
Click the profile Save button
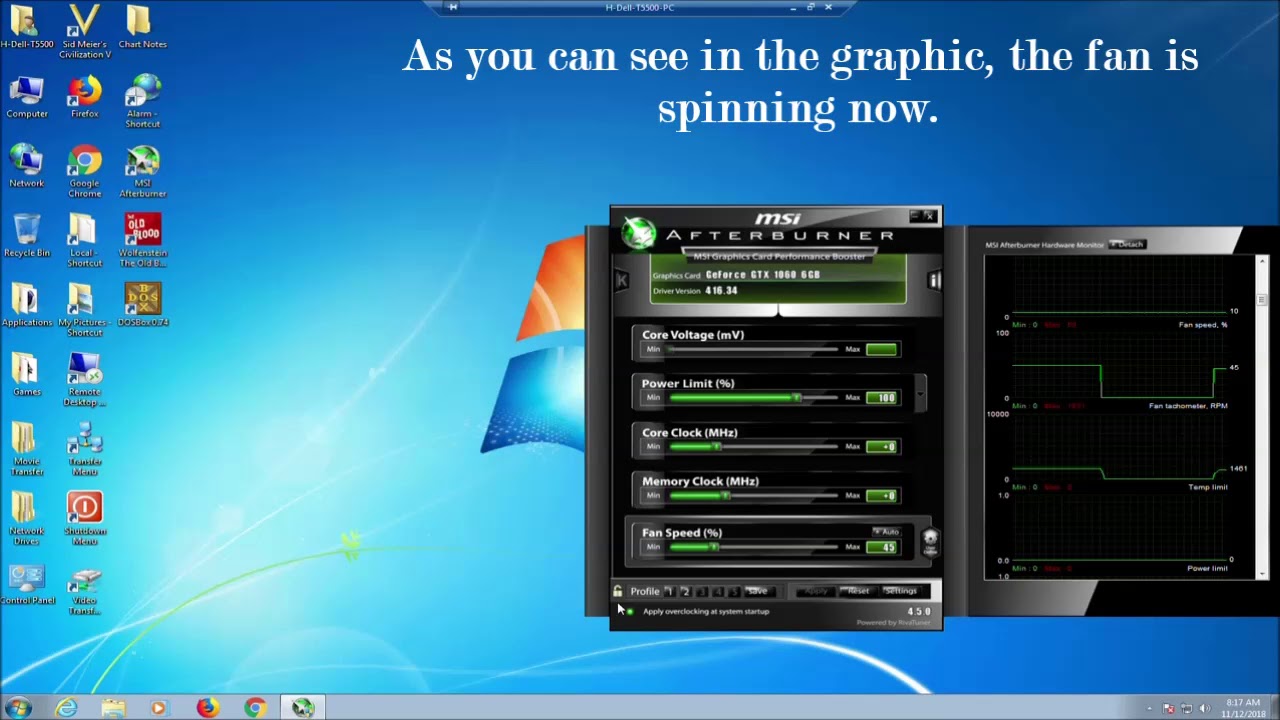[x=759, y=591]
